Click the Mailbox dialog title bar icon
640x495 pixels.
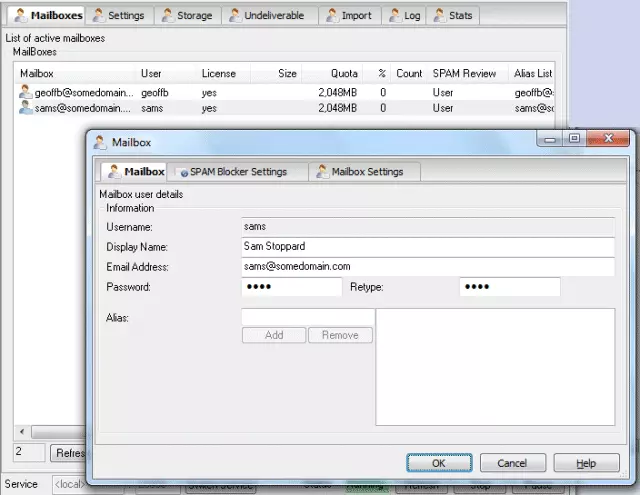click(x=100, y=143)
